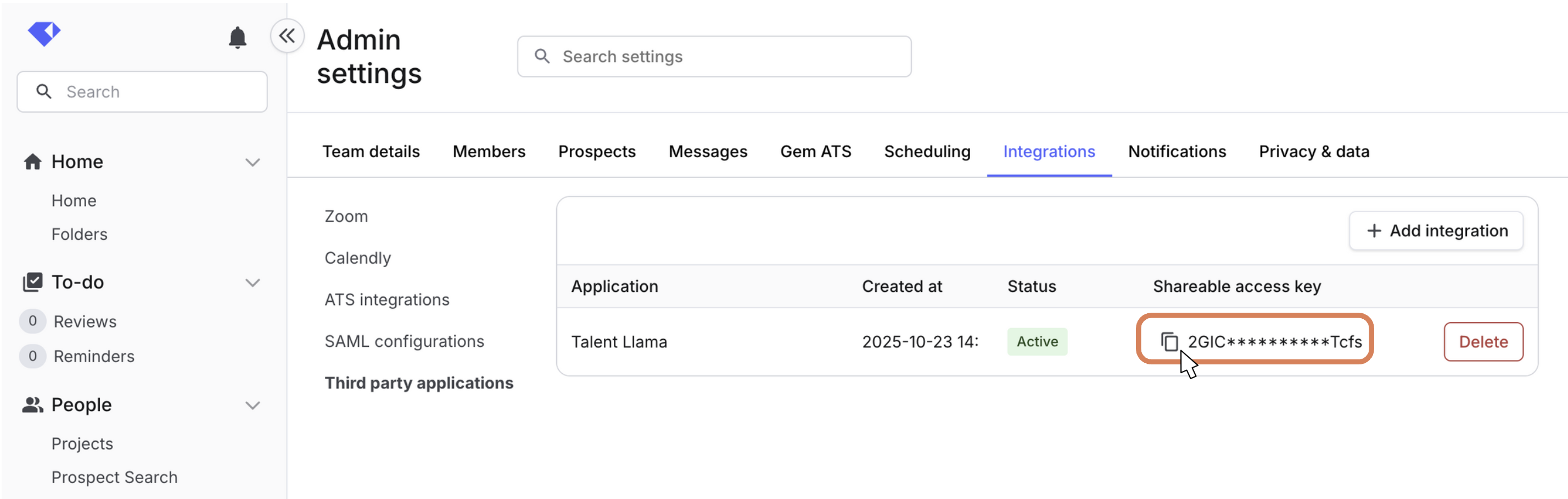This screenshot has height=499, width=1568.
Task: Select the Scheduling tab
Action: coord(927,152)
